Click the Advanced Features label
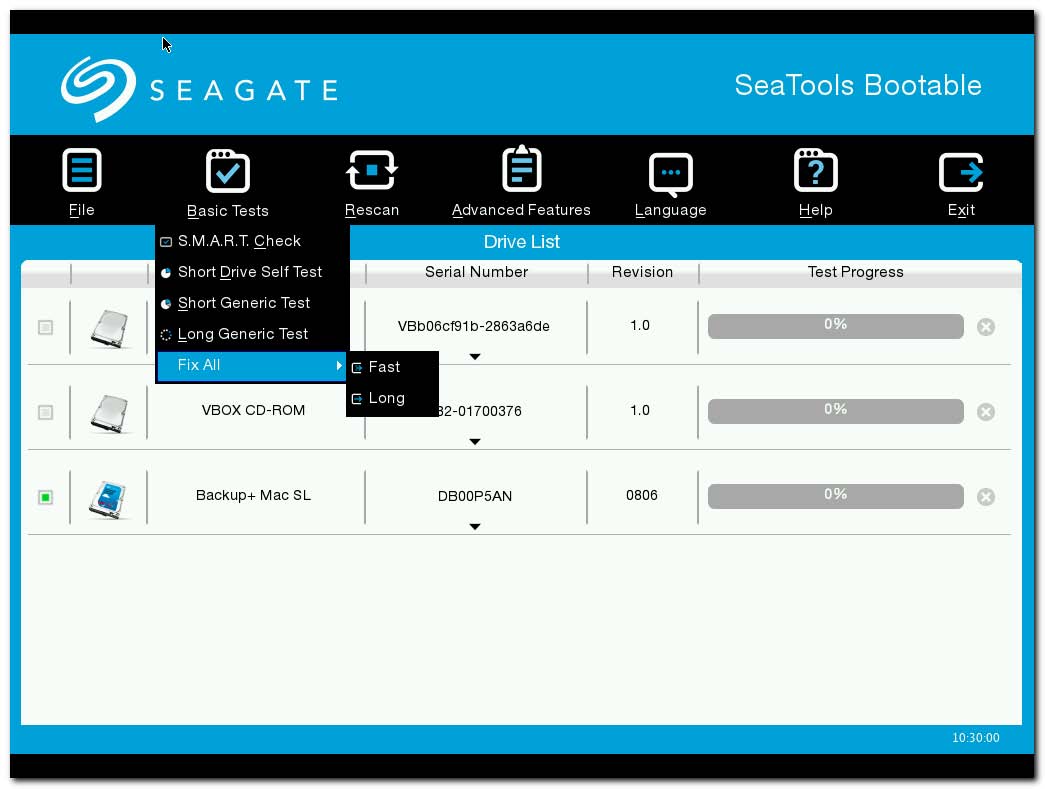Image resolution: width=1045 pixels, height=789 pixels. 521,210
